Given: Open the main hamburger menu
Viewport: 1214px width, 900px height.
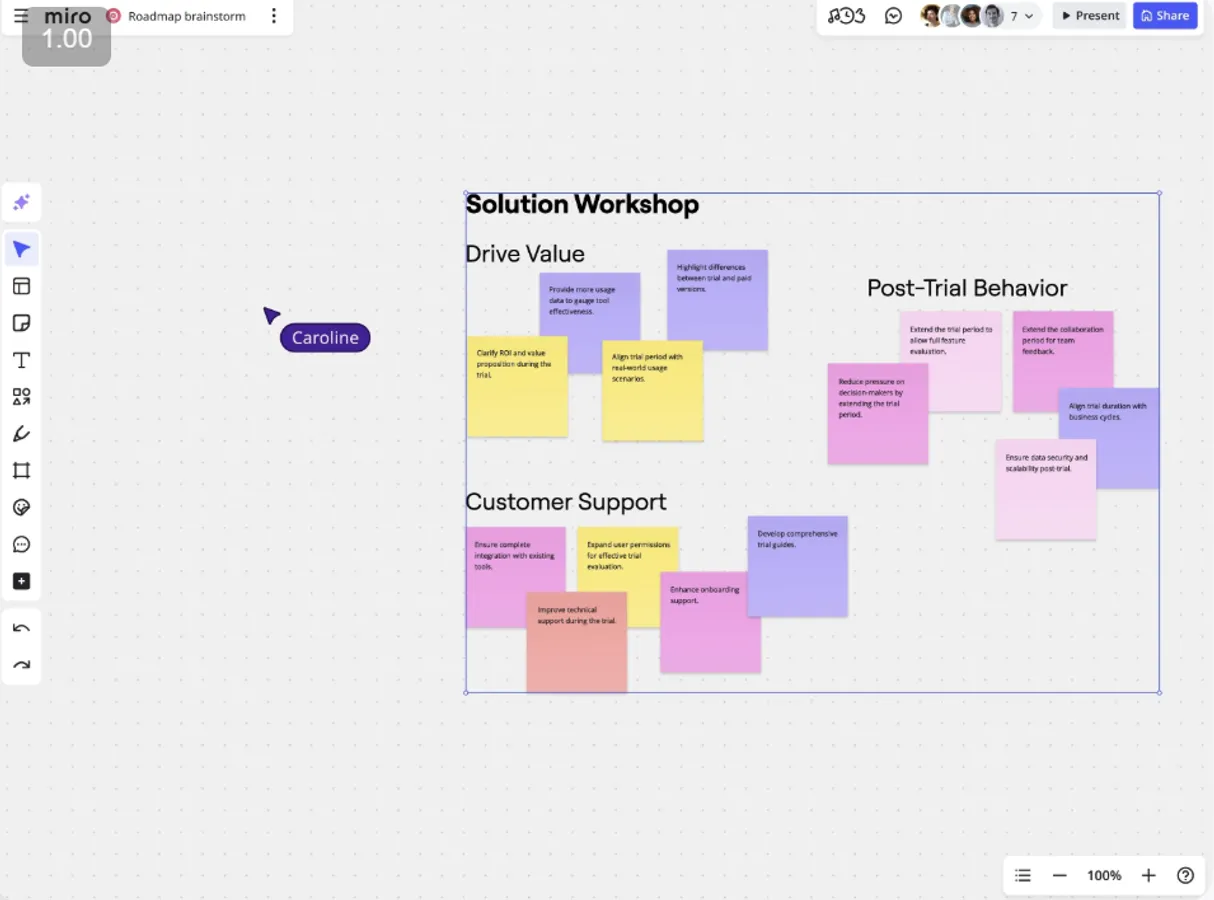Looking at the screenshot, I should (x=21, y=16).
